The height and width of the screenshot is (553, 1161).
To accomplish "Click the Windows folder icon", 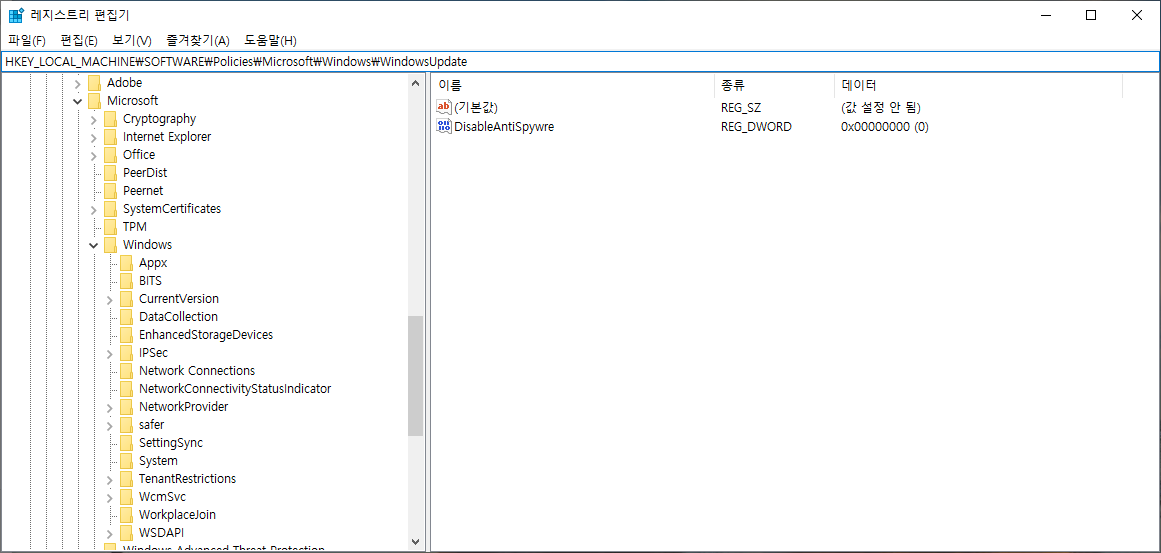I will pyautogui.click(x=110, y=245).
